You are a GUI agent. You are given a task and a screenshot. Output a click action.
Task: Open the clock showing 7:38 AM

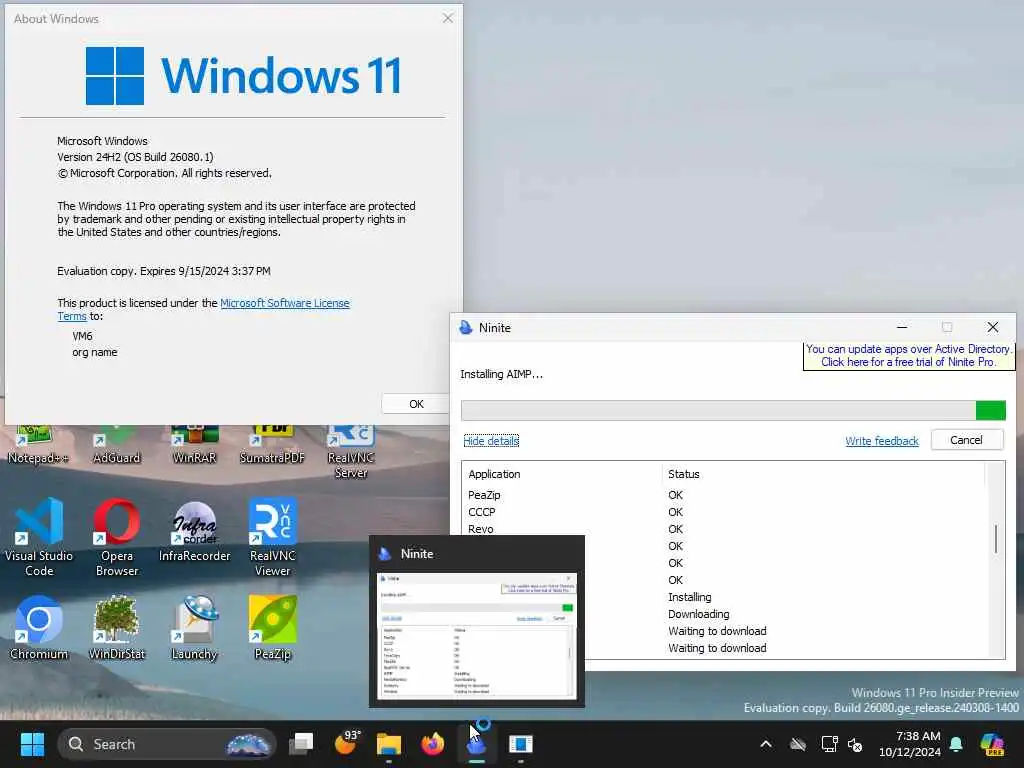coord(910,744)
